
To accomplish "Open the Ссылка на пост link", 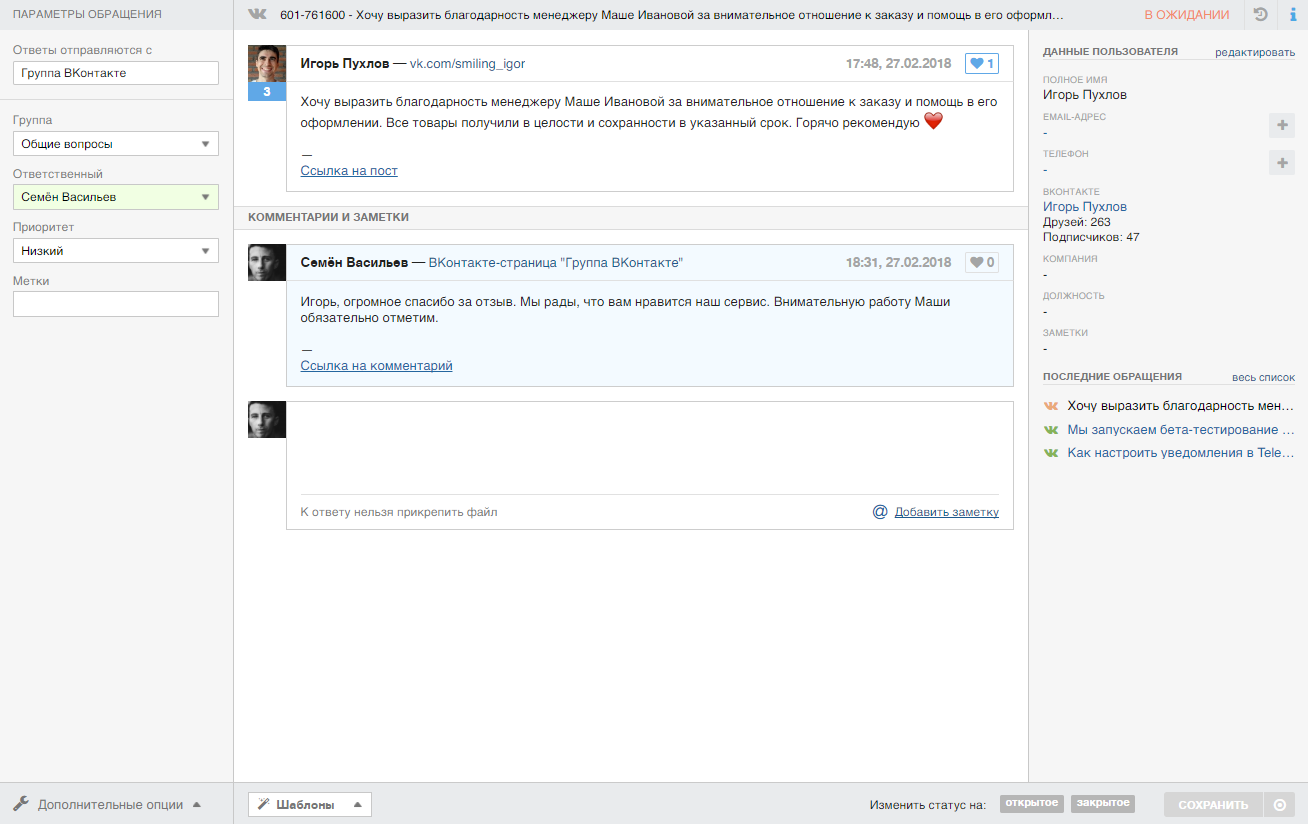I will click(349, 171).
